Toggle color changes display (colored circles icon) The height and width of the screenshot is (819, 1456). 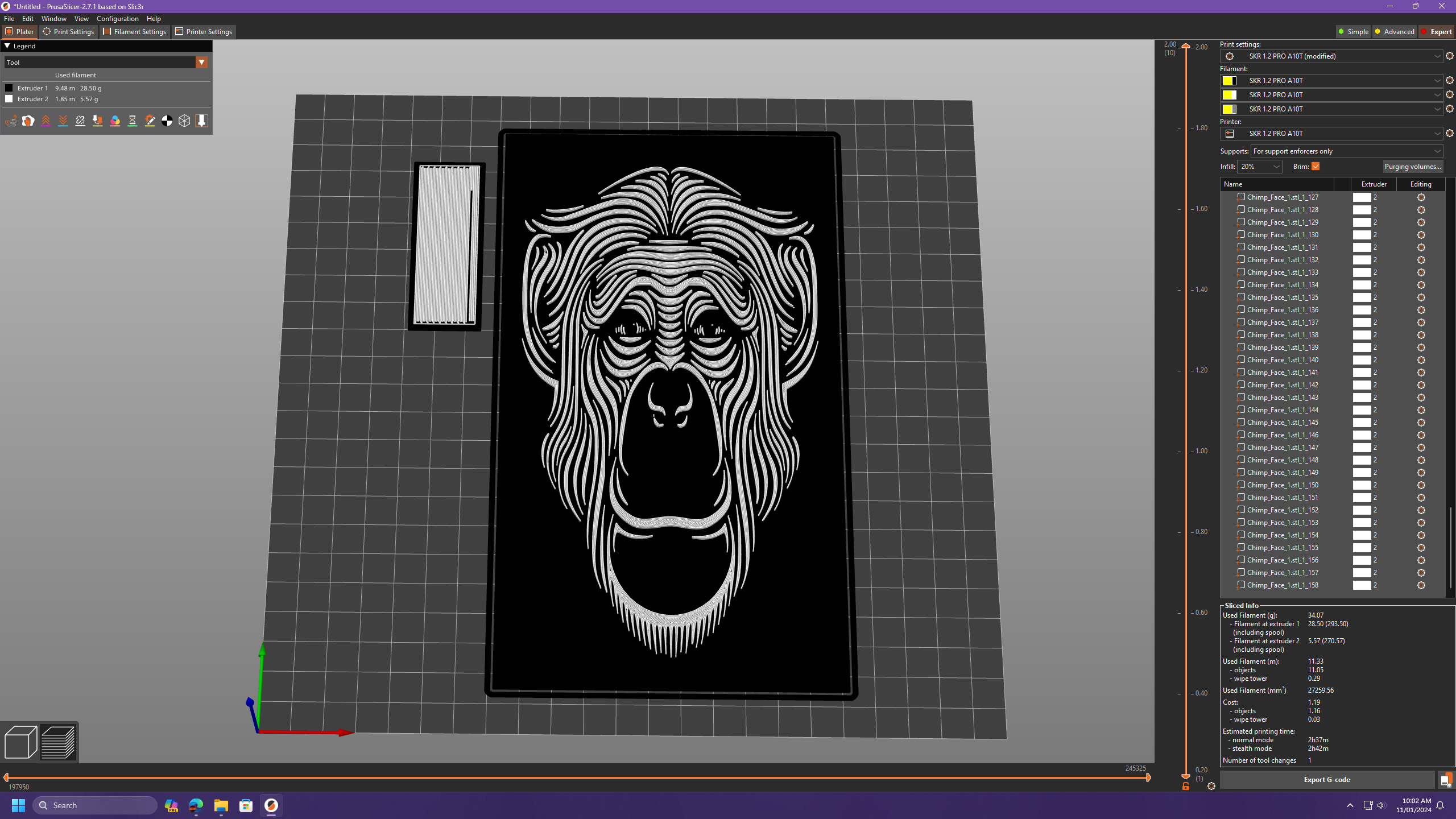click(115, 121)
